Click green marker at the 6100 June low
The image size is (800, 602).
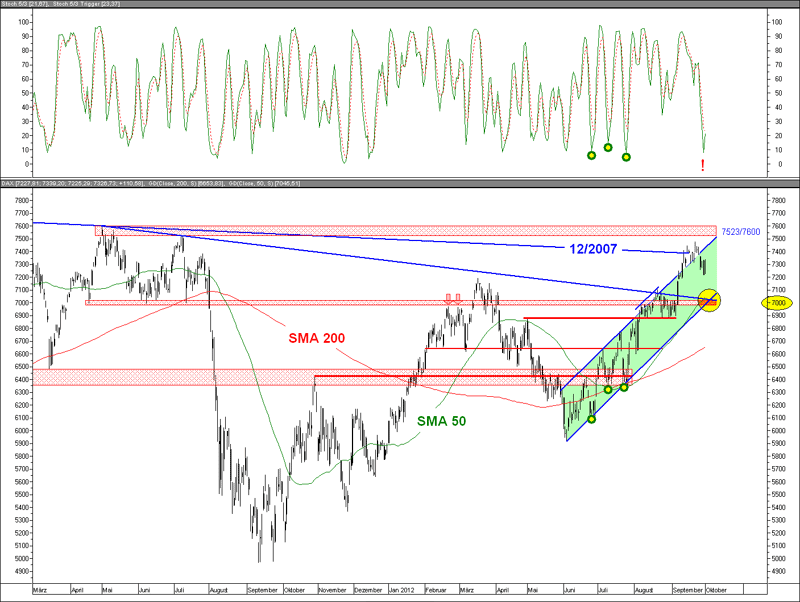[x=591, y=419]
